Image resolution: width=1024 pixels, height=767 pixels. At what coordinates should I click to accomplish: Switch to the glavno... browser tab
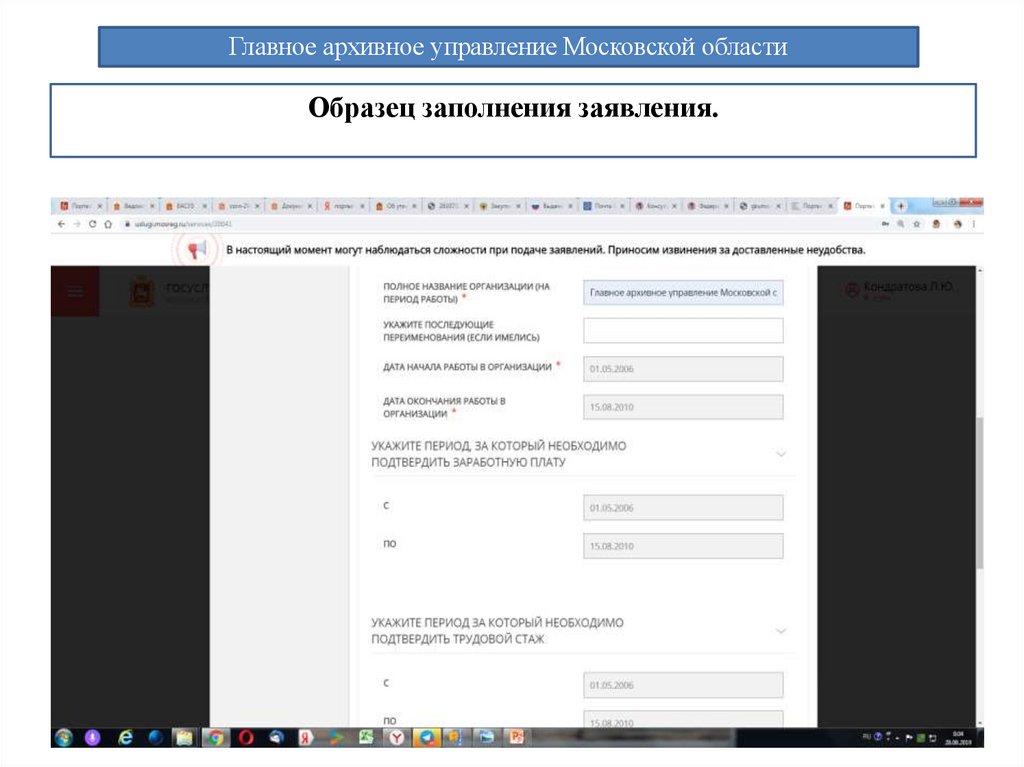(760, 206)
